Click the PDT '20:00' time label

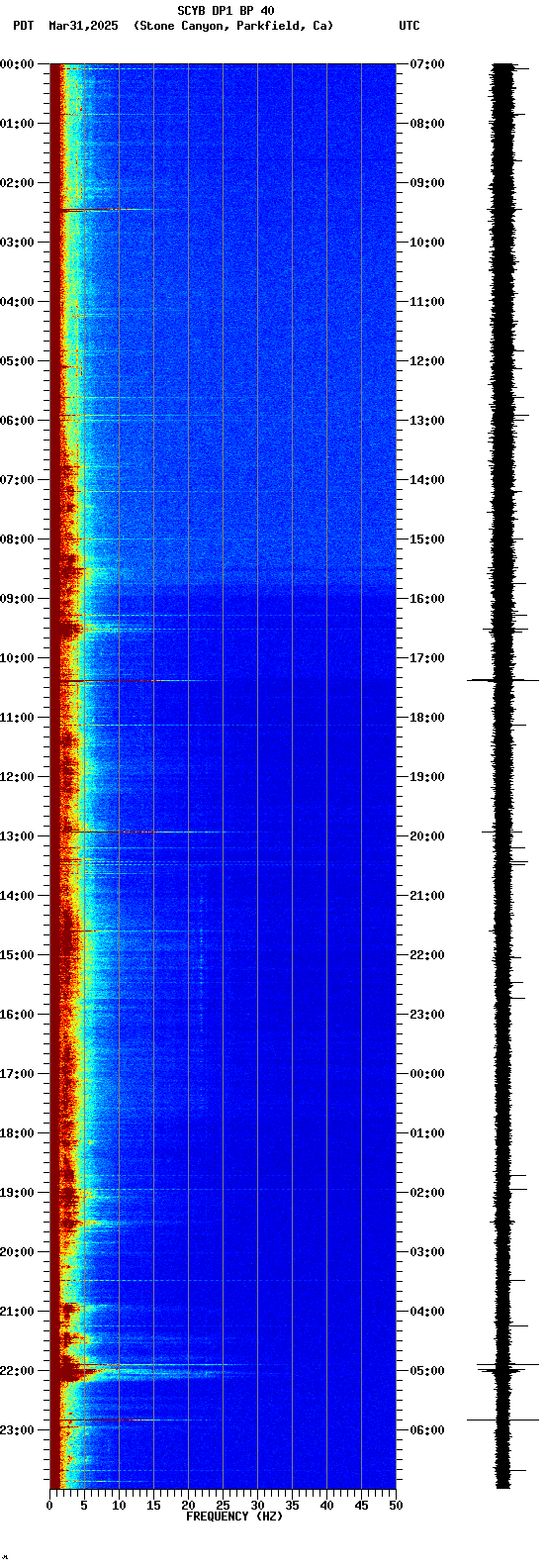pyautogui.click(x=17, y=1252)
